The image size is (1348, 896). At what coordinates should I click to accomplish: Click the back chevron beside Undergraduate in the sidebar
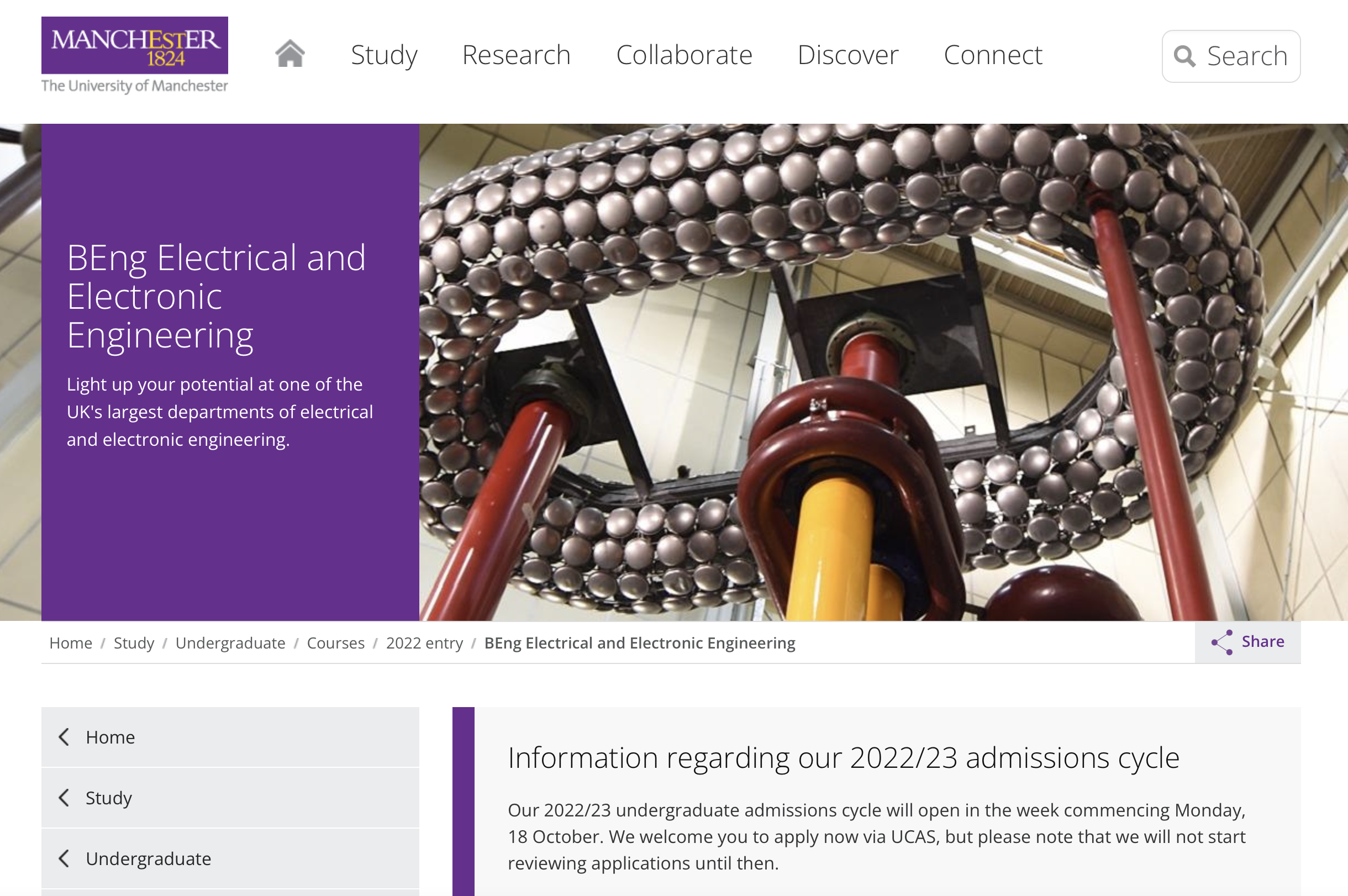click(64, 858)
